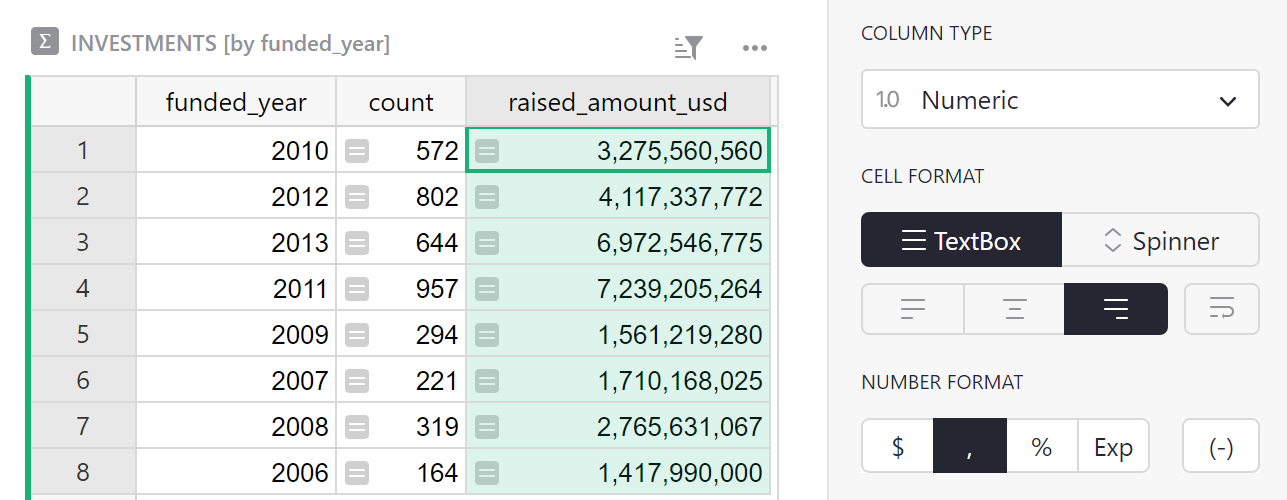Click formula icon in count row 1

pyautogui.click(x=357, y=151)
